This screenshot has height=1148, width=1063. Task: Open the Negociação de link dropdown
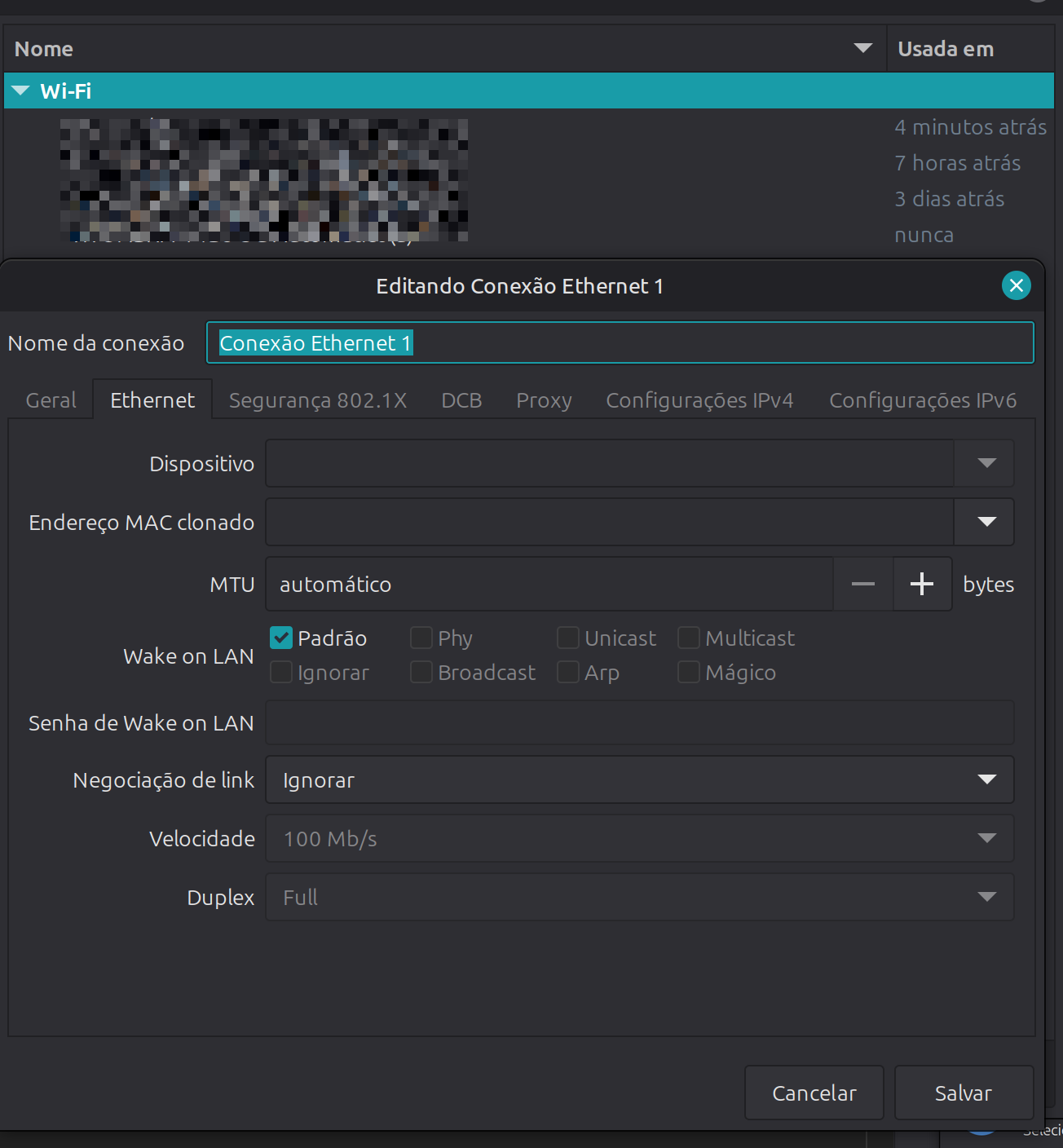pos(986,779)
